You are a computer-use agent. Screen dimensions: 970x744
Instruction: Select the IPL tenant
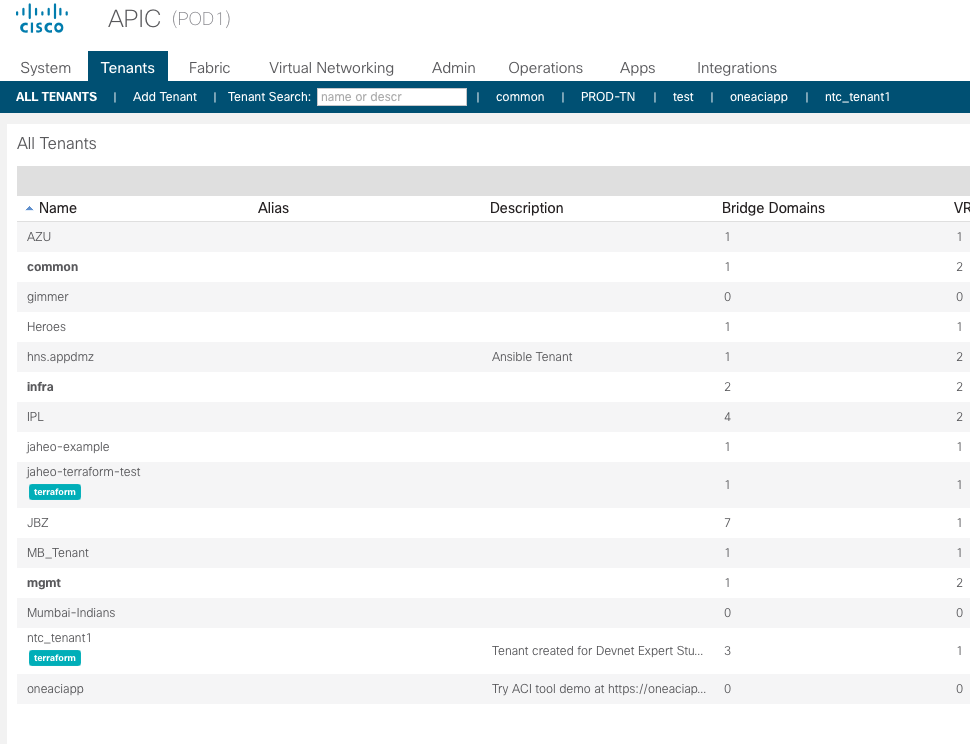point(35,417)
